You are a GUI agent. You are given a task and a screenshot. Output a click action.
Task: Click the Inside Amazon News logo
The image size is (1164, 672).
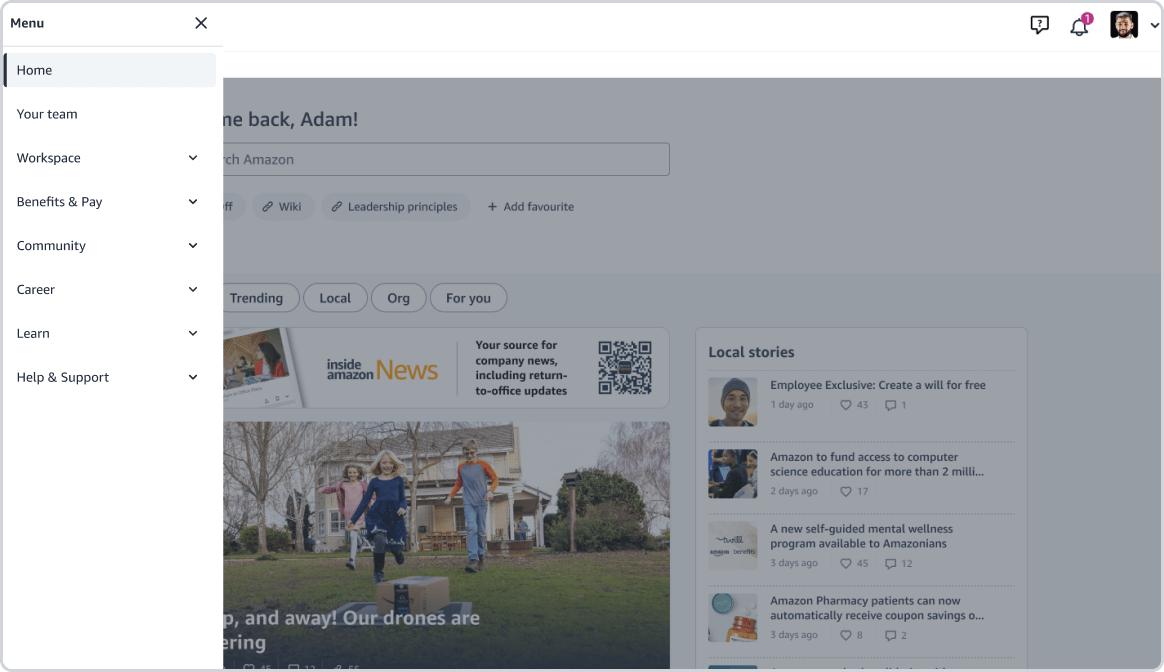tap(382, 369)
